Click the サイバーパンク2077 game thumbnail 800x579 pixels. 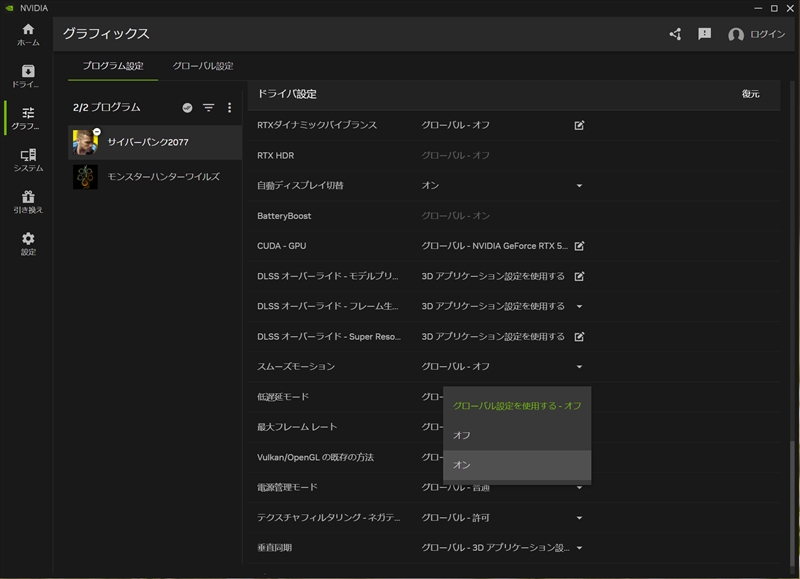click(x=85, y=142)
